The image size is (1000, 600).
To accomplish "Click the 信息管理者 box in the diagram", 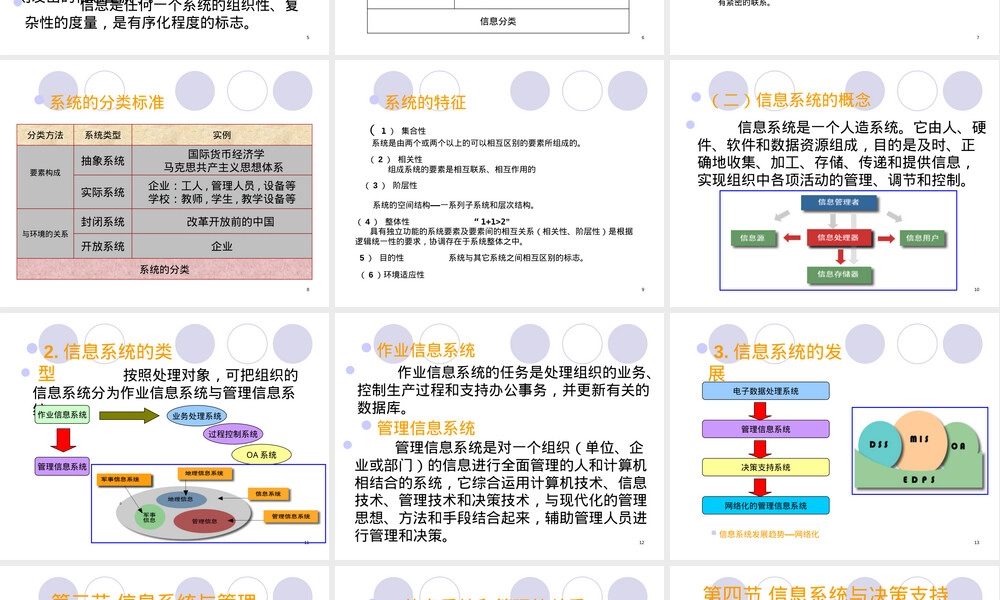I will [839, 202].
